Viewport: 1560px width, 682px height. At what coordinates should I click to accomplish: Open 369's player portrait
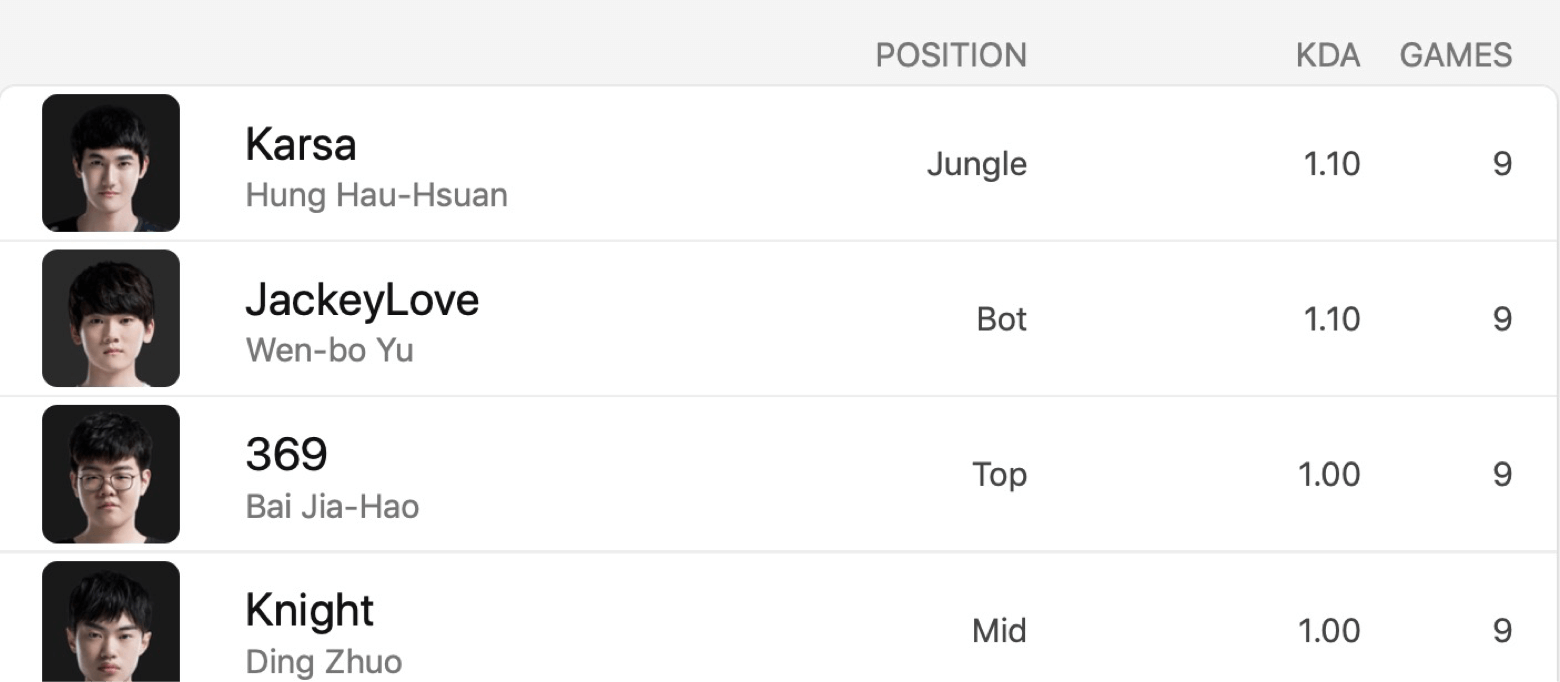[111, 474]
